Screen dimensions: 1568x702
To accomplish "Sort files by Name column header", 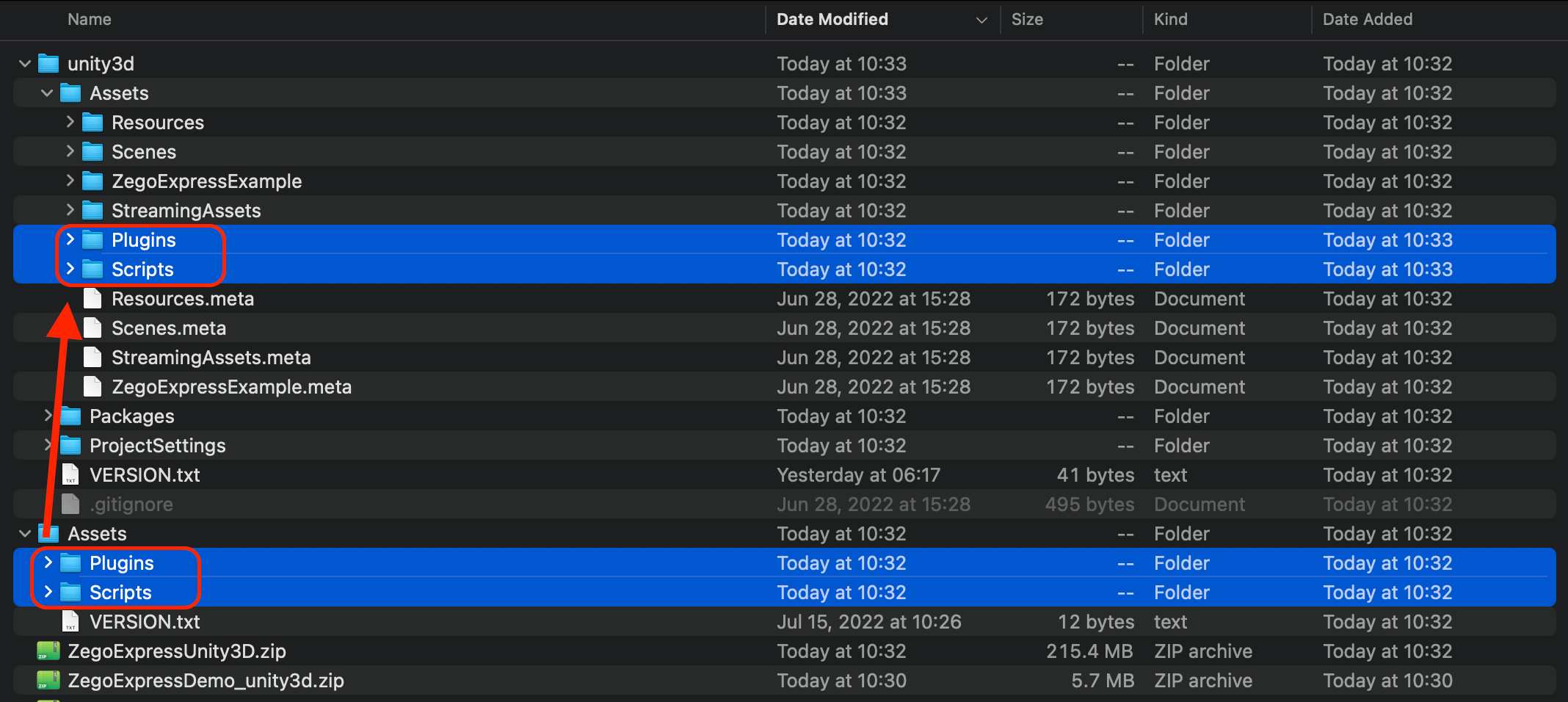I will click(x=90, y=20).
